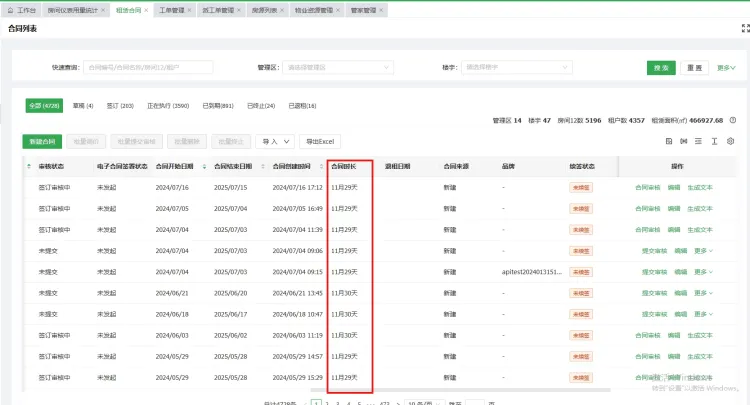
Task: Click the text-height T toolbar icon
Action: [x=714, y=142]
